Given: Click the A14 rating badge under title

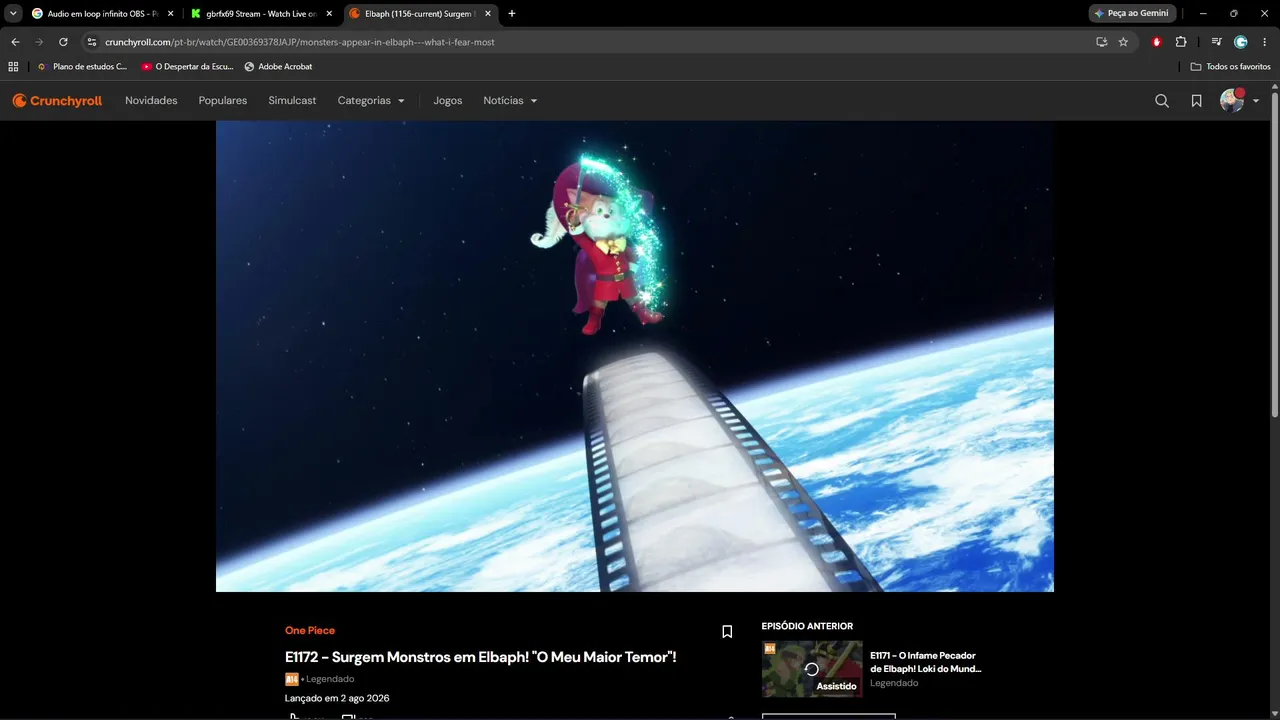Looking at the screenshot, I should [x=292, y=679].
